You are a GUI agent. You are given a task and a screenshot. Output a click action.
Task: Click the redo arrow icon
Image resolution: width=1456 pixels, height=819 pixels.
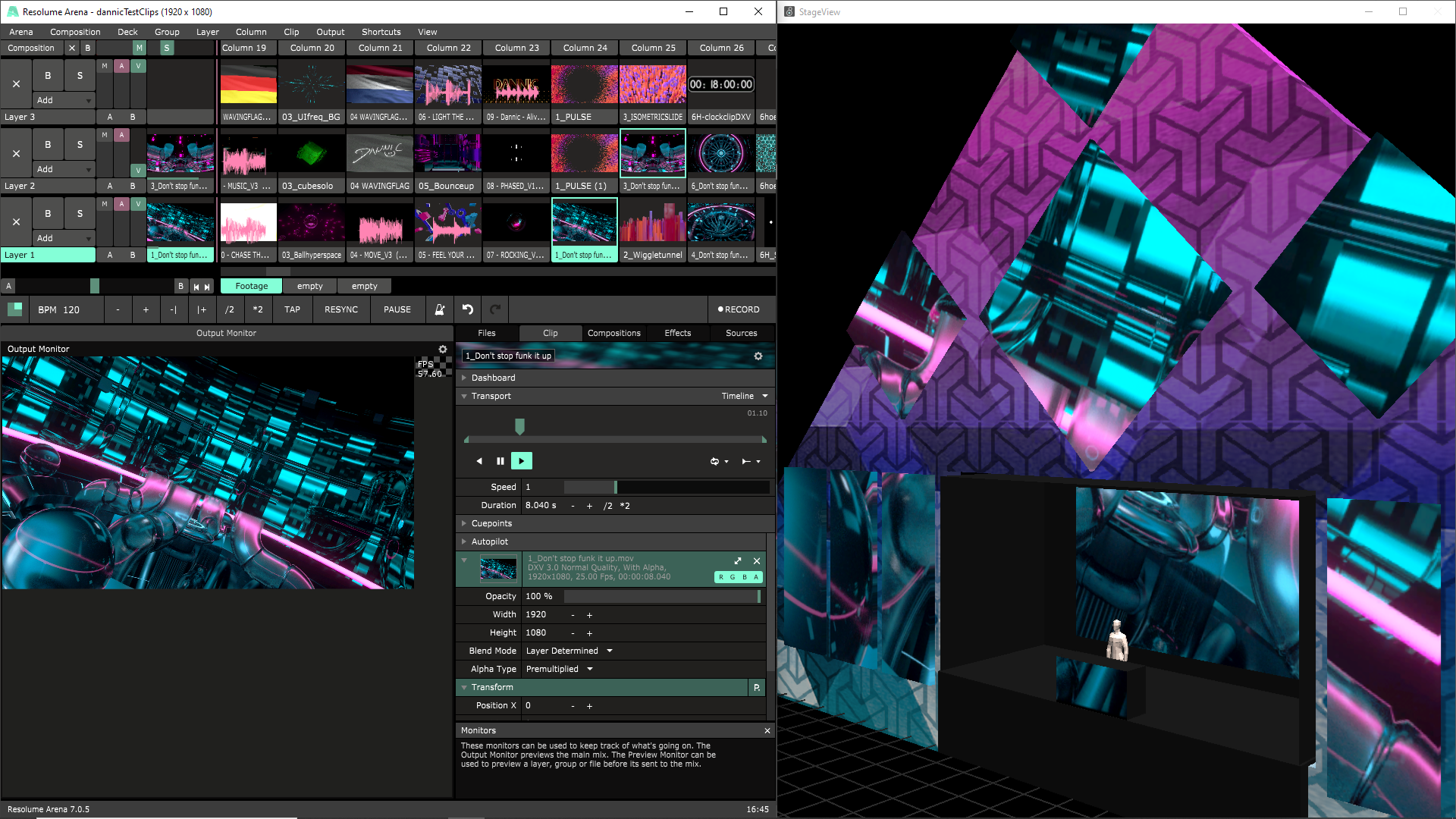(495, 309)
